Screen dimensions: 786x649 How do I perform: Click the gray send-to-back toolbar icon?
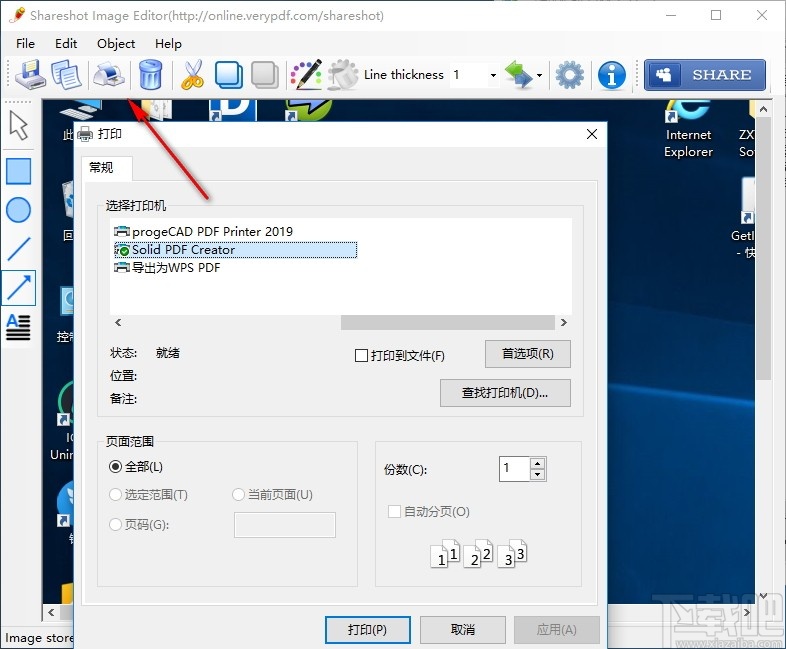tap(265, 75)
